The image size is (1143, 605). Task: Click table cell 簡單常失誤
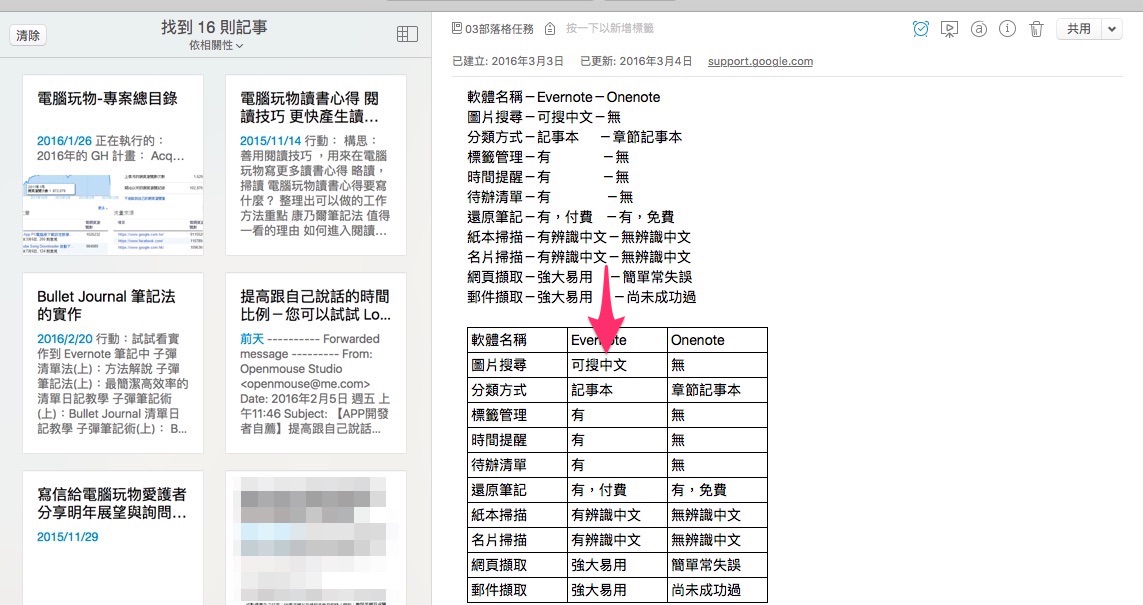tap(717, 565)
